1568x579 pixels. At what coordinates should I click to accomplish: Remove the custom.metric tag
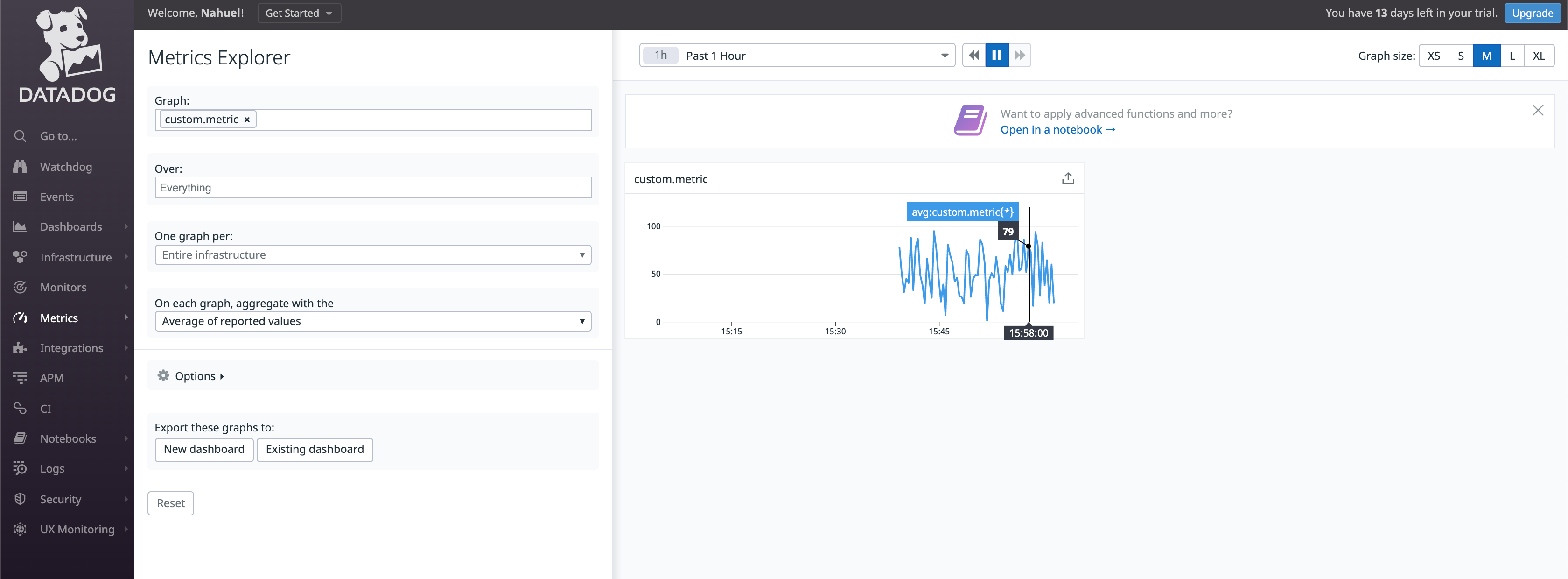pos(247,120)
